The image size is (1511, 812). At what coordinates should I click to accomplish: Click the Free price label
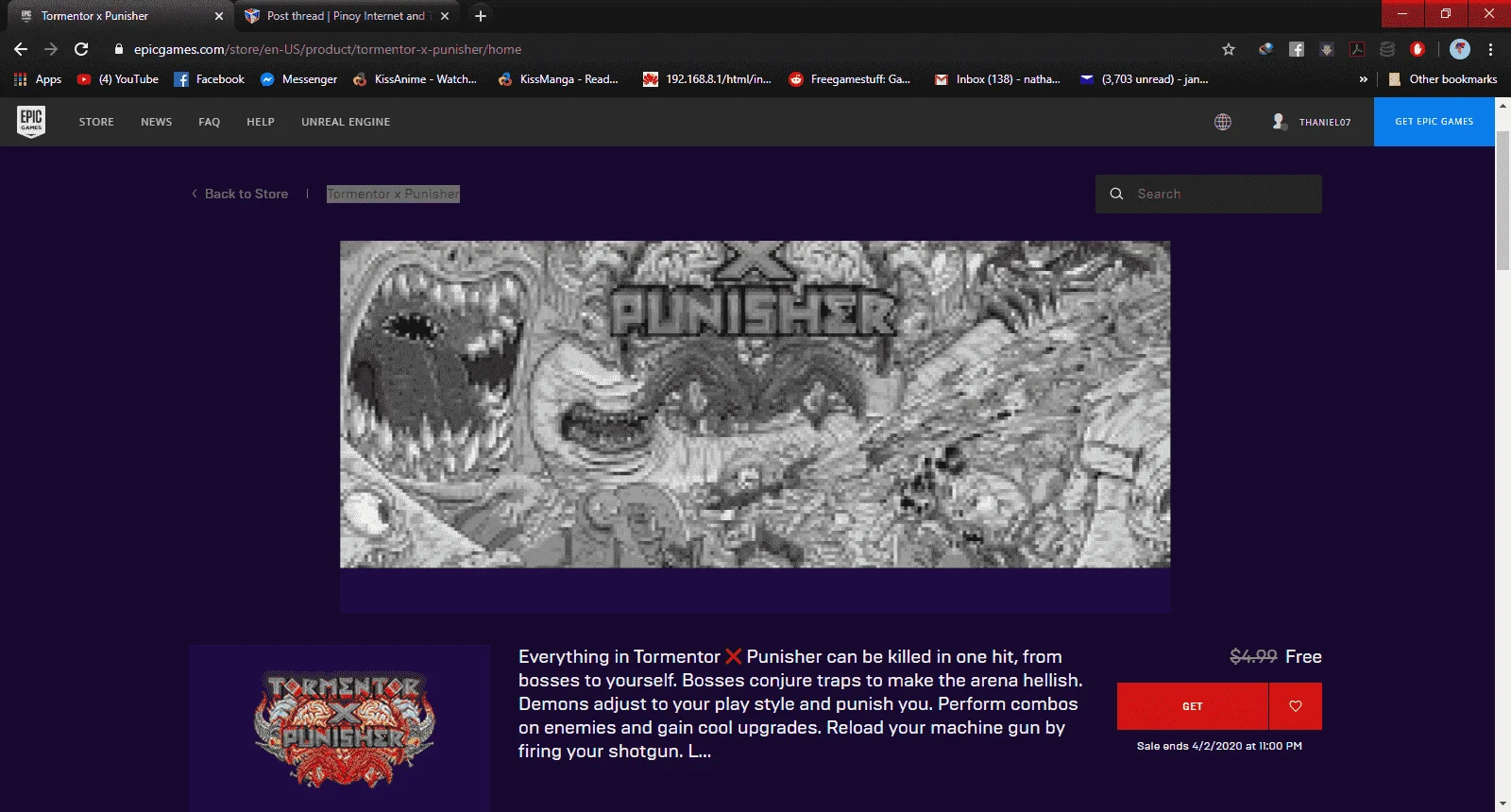point(1303,656)
